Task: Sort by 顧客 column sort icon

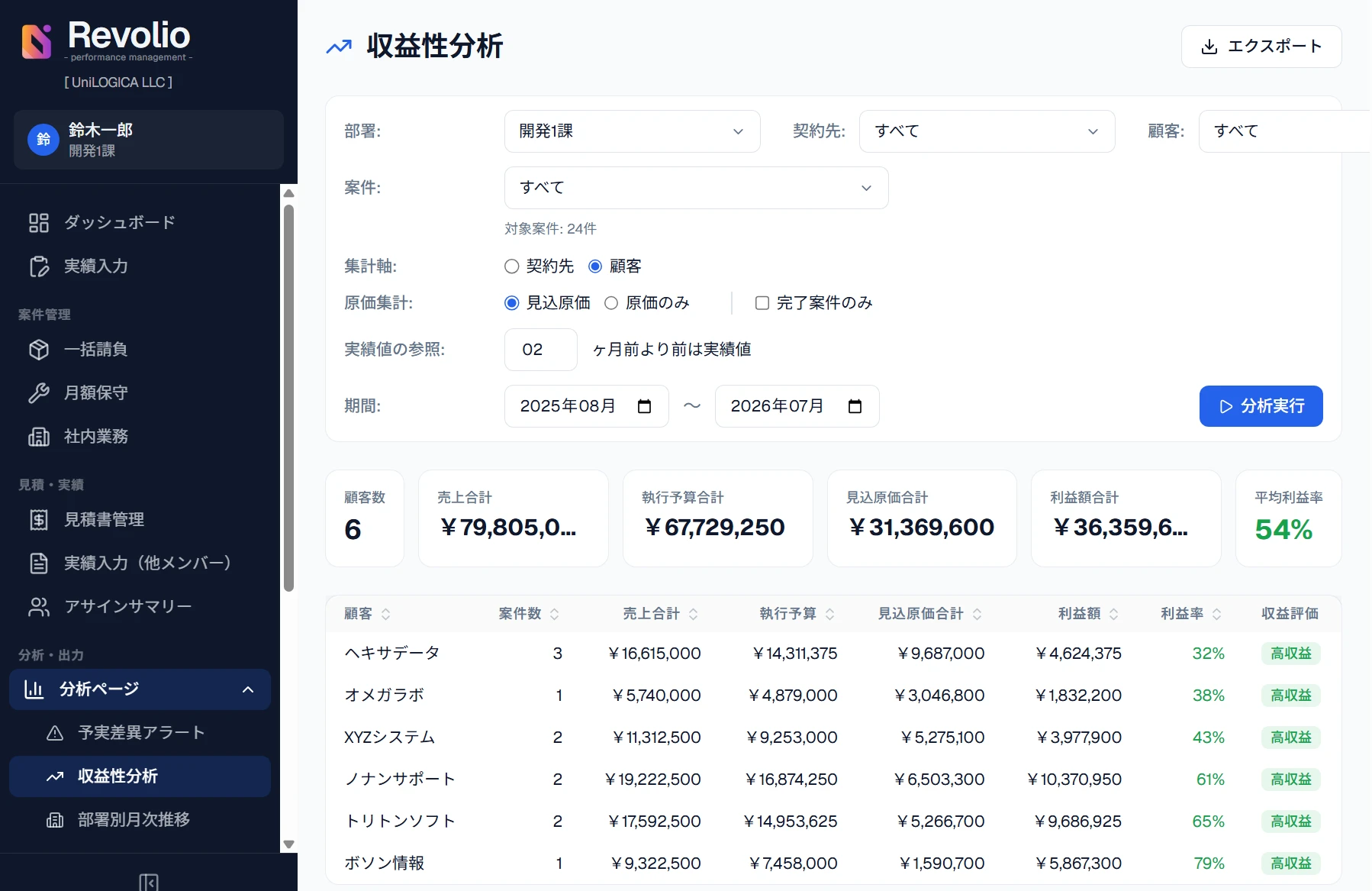Action: 386,614
